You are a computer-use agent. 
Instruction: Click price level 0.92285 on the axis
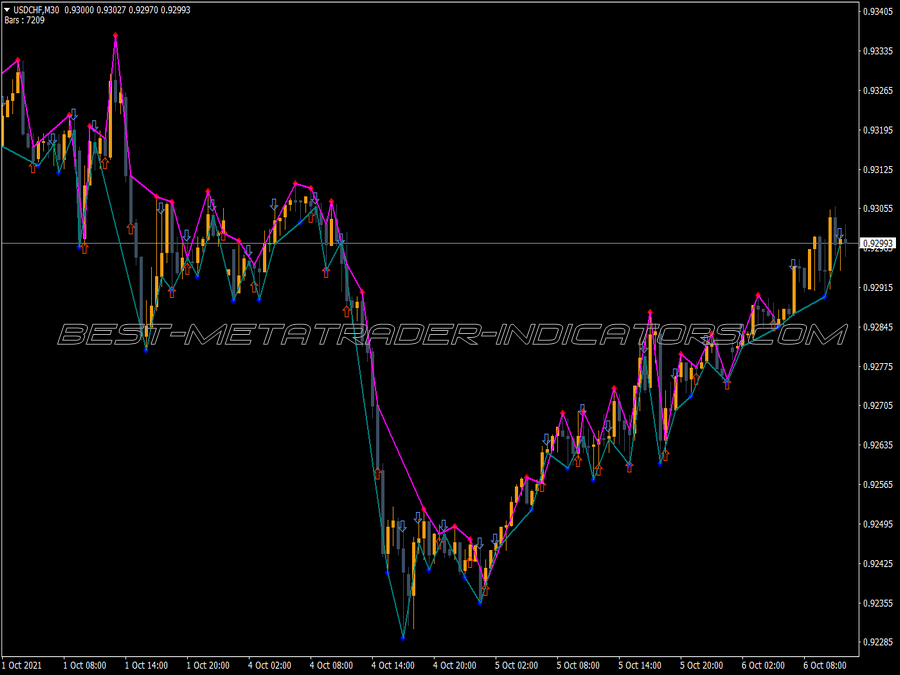coord(878,642)
